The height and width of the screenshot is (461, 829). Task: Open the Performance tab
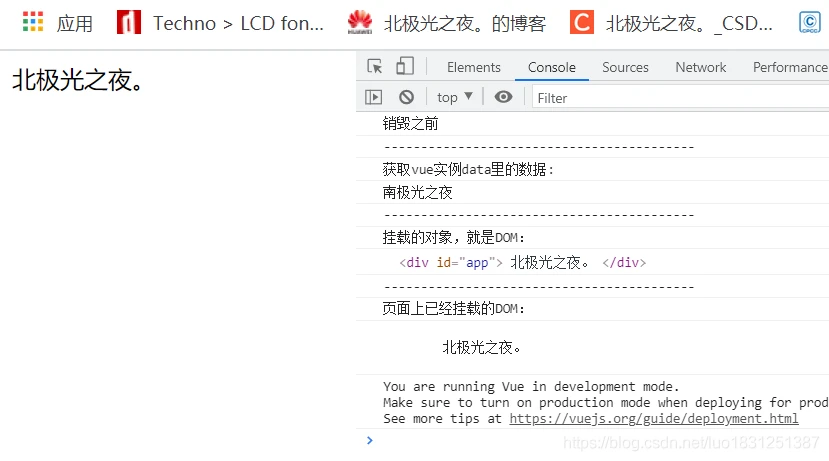pyautogui.click(x=790, y=67)
